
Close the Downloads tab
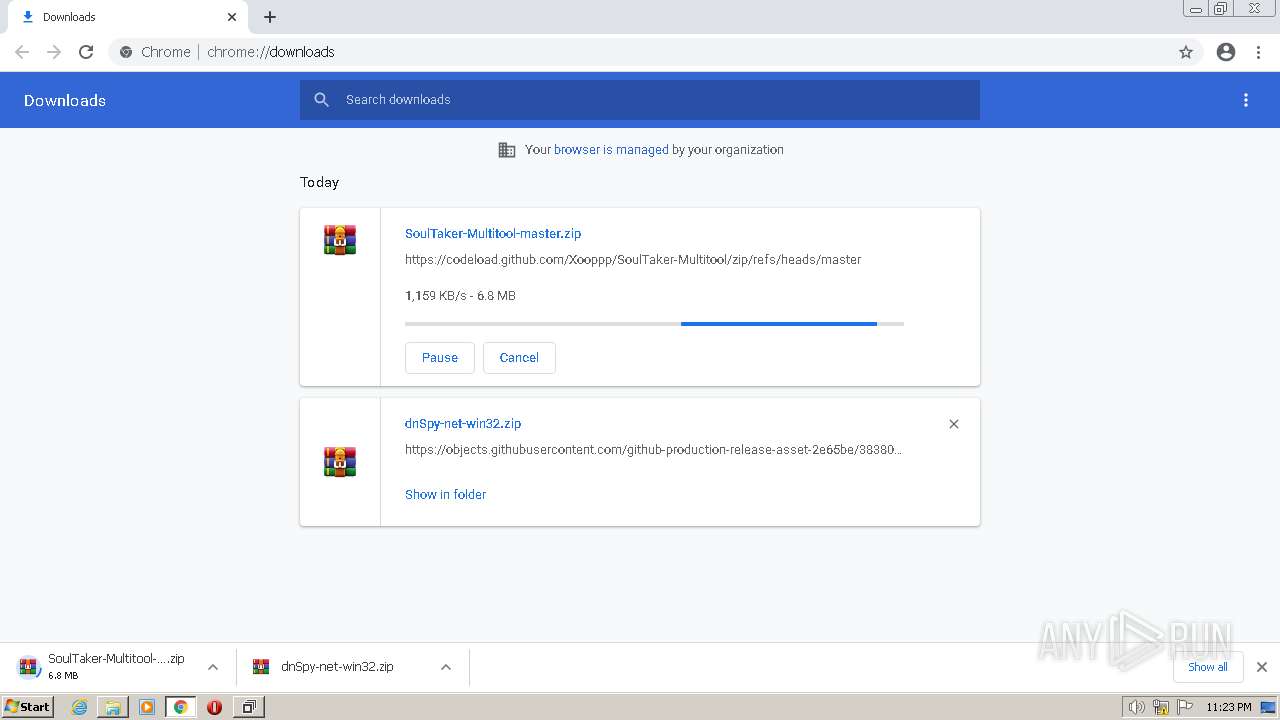click(x=232, y=17)
